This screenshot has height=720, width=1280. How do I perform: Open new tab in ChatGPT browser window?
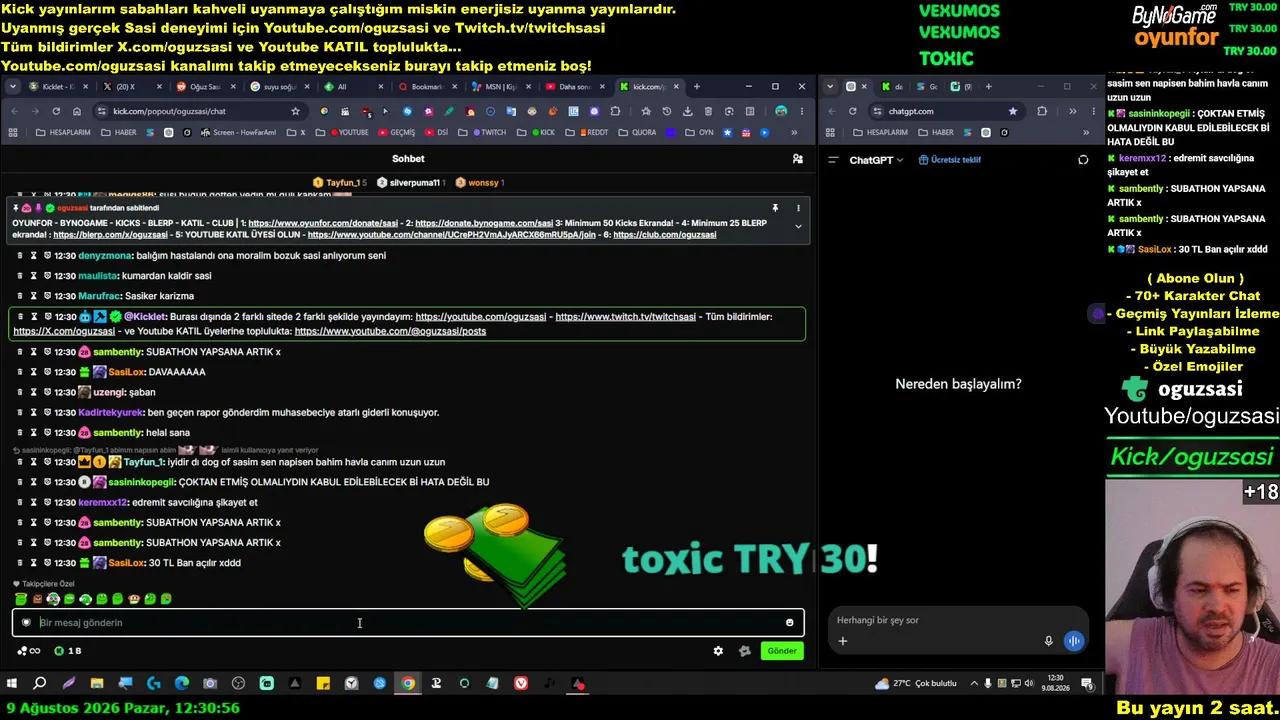(x=988, y=87)
